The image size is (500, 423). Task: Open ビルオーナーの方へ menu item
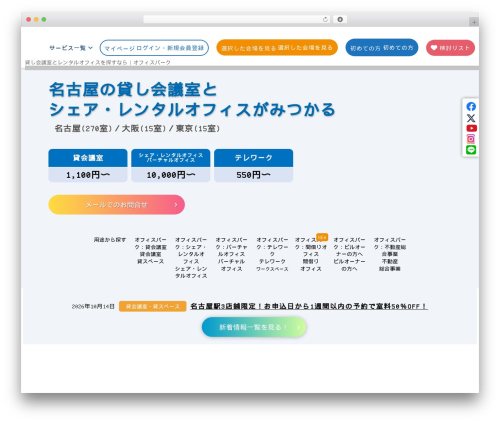349,254
